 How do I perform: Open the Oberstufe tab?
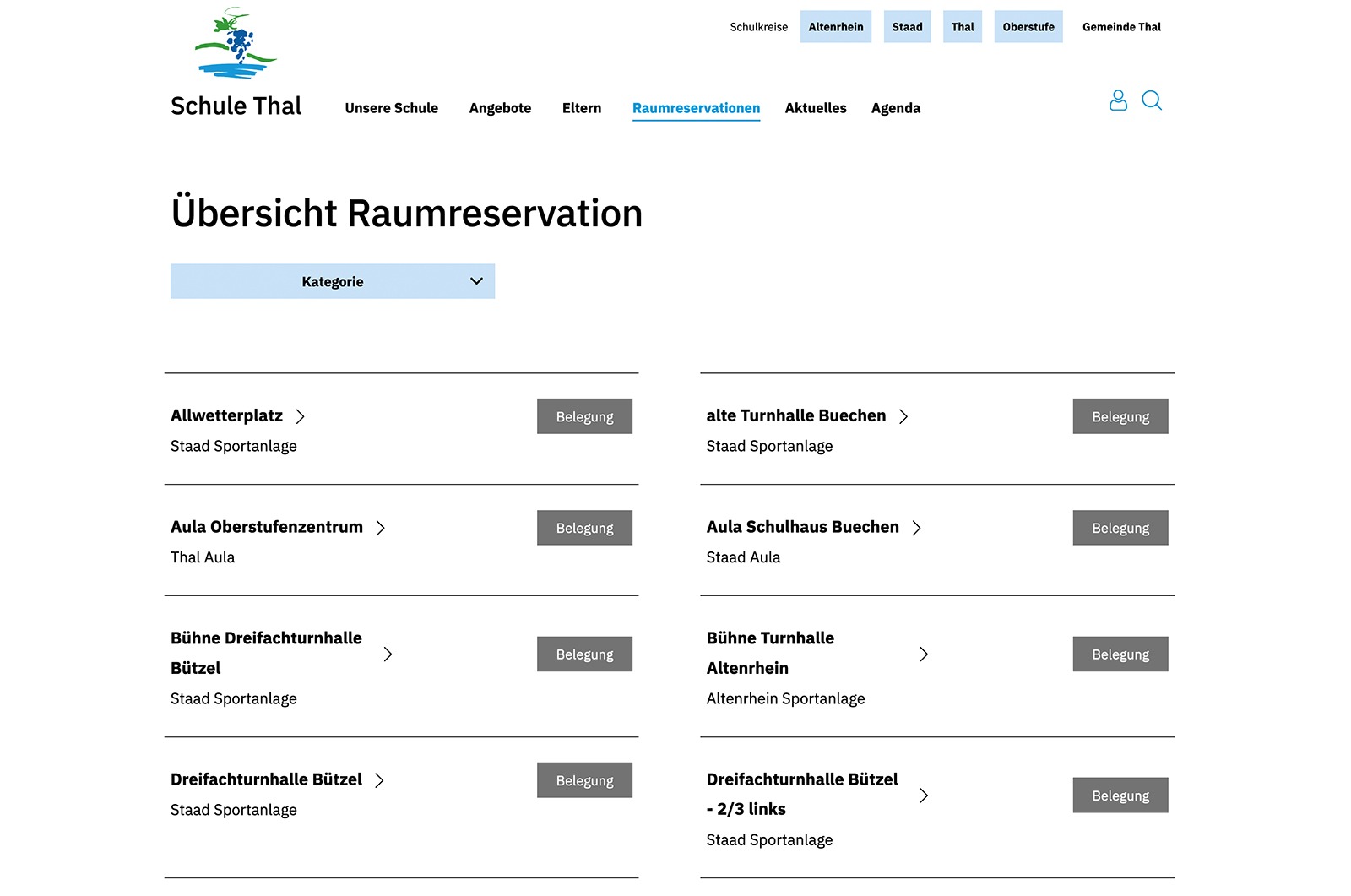click(x=1028, y=26)
